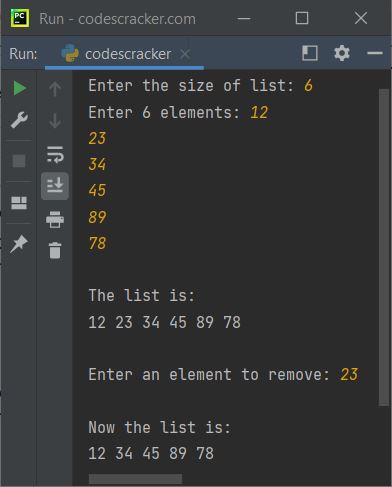Go down the stack trace arrow
The image size is (392, 487).
(55, 120)
